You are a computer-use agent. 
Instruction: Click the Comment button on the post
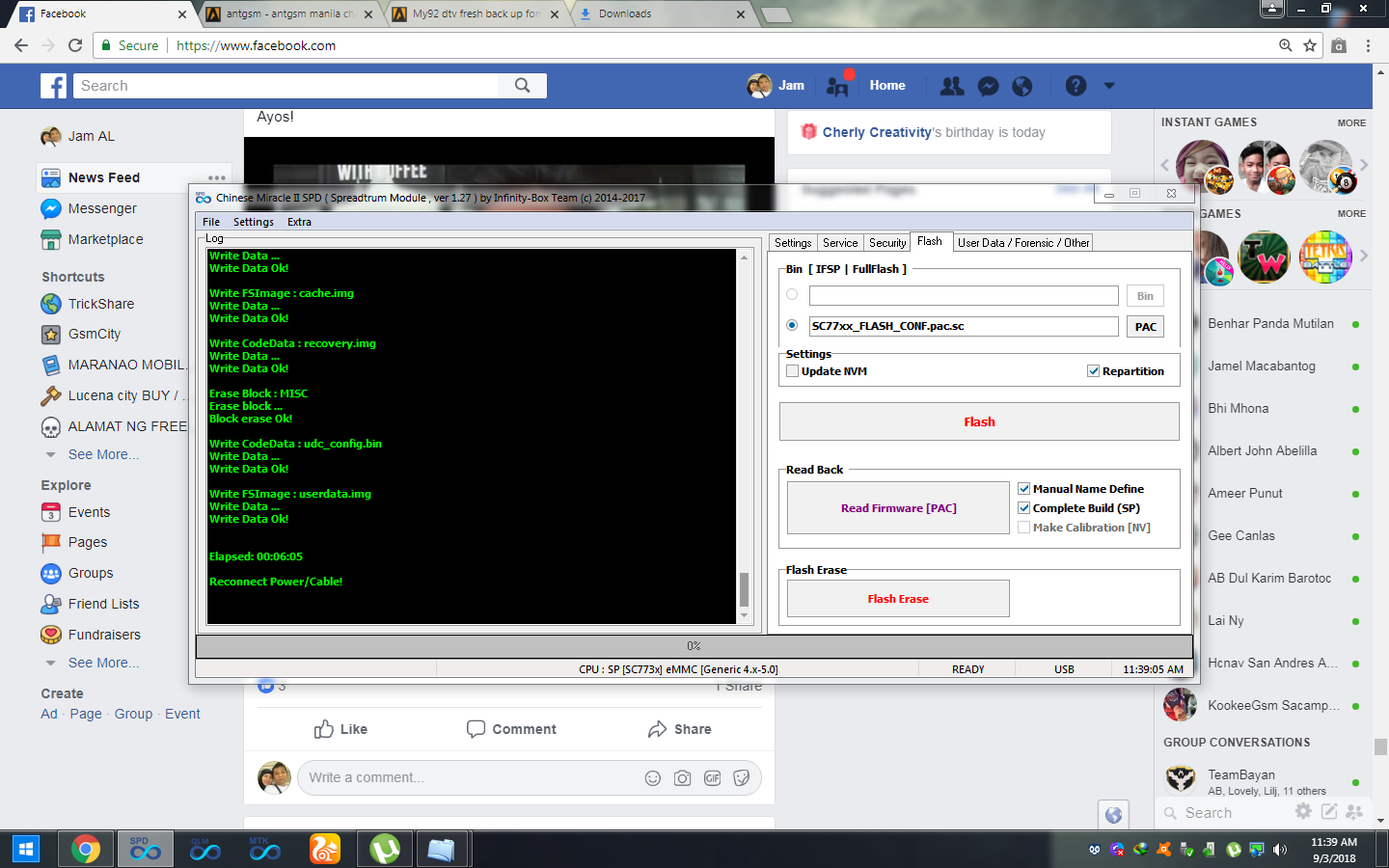click(511, 729)
